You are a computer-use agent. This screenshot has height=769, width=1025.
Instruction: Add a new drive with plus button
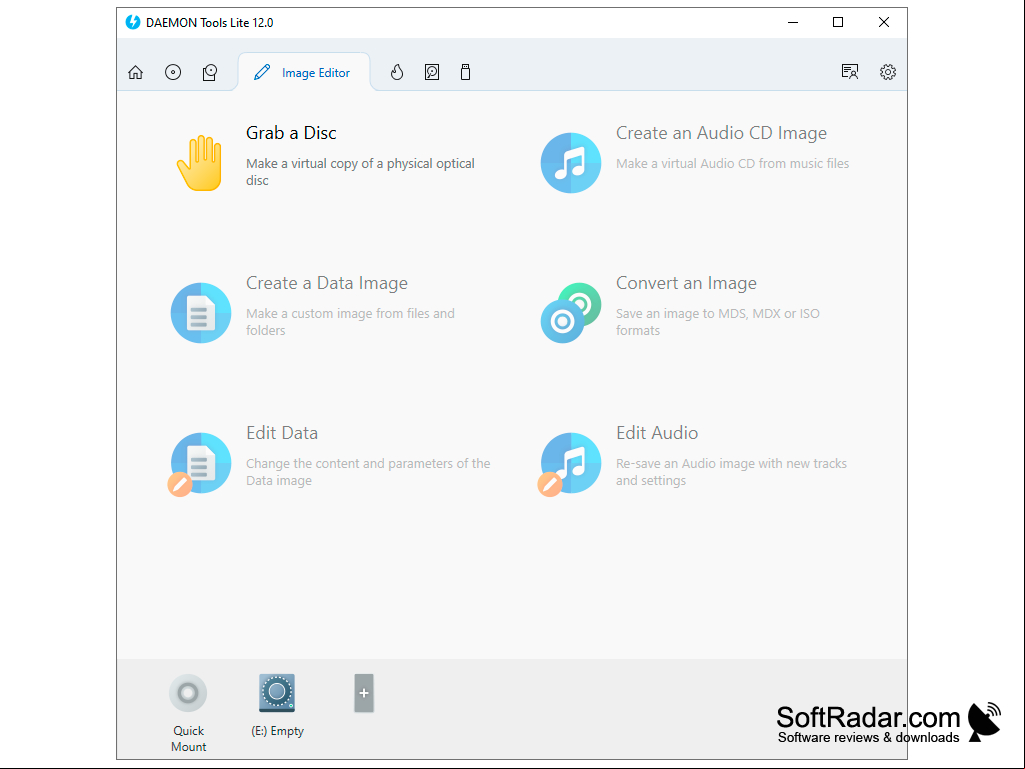point(364,693)
